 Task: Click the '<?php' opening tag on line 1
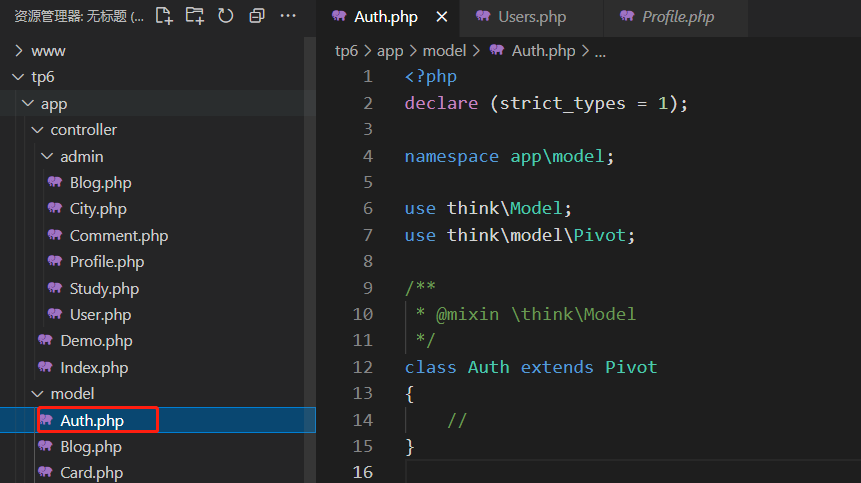431,76
